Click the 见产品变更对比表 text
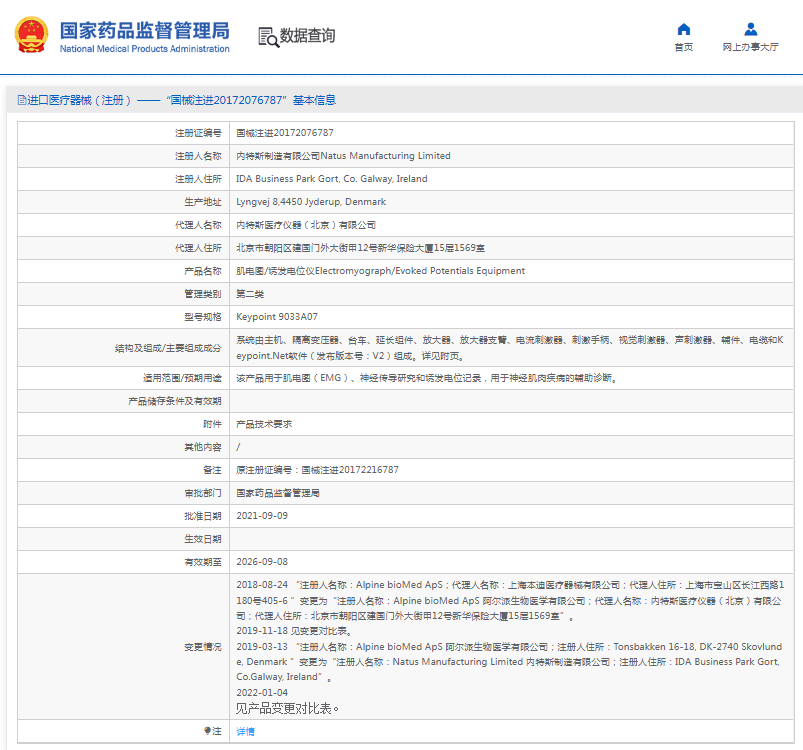This screenshot has height=750, width=803. pos(288,709)
